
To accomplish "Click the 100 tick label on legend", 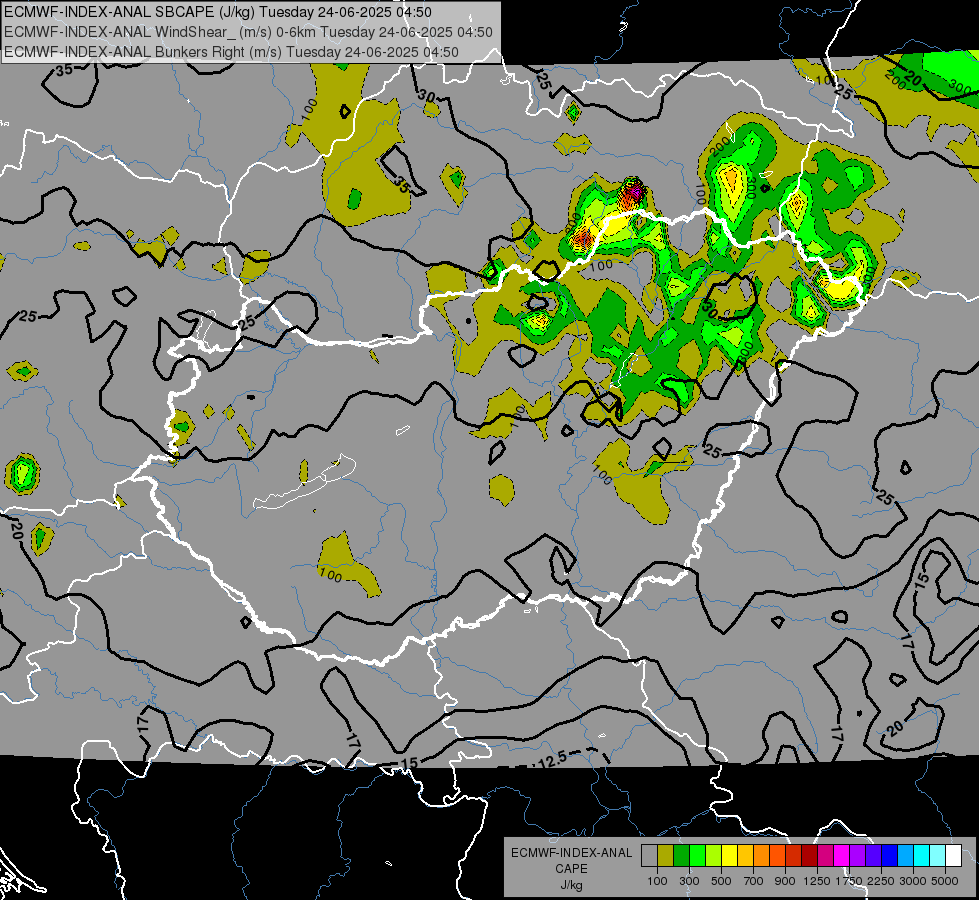I will click(x=657, y=881).
